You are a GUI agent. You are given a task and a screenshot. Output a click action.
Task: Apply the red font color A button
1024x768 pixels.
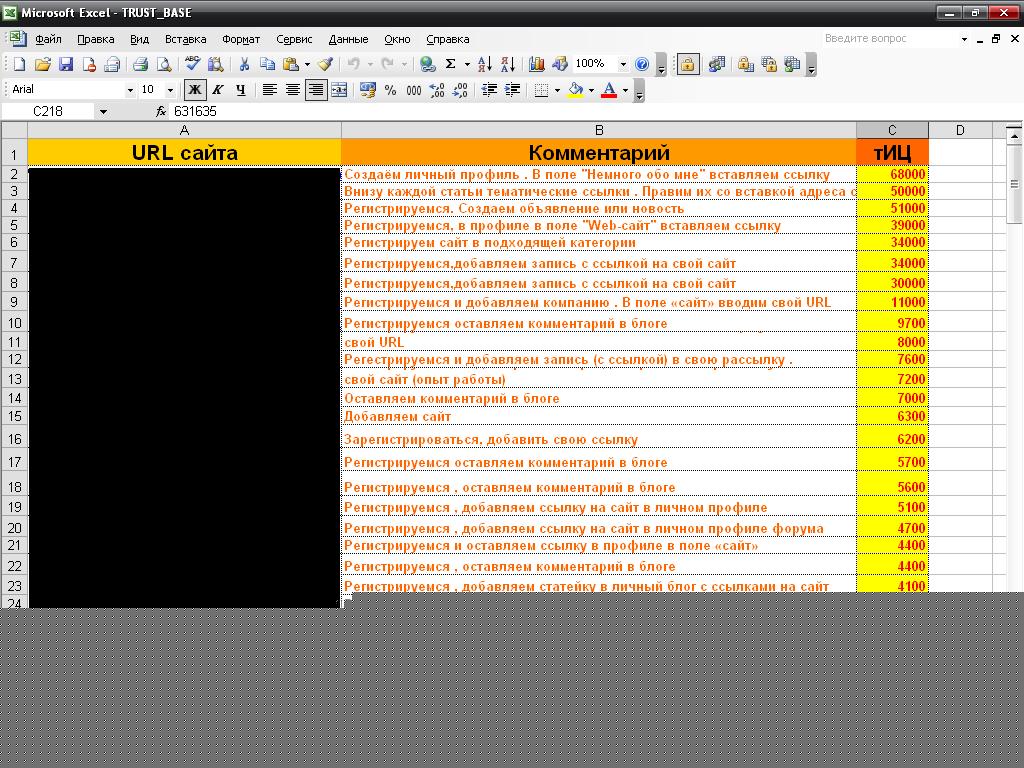click(609, 89)
